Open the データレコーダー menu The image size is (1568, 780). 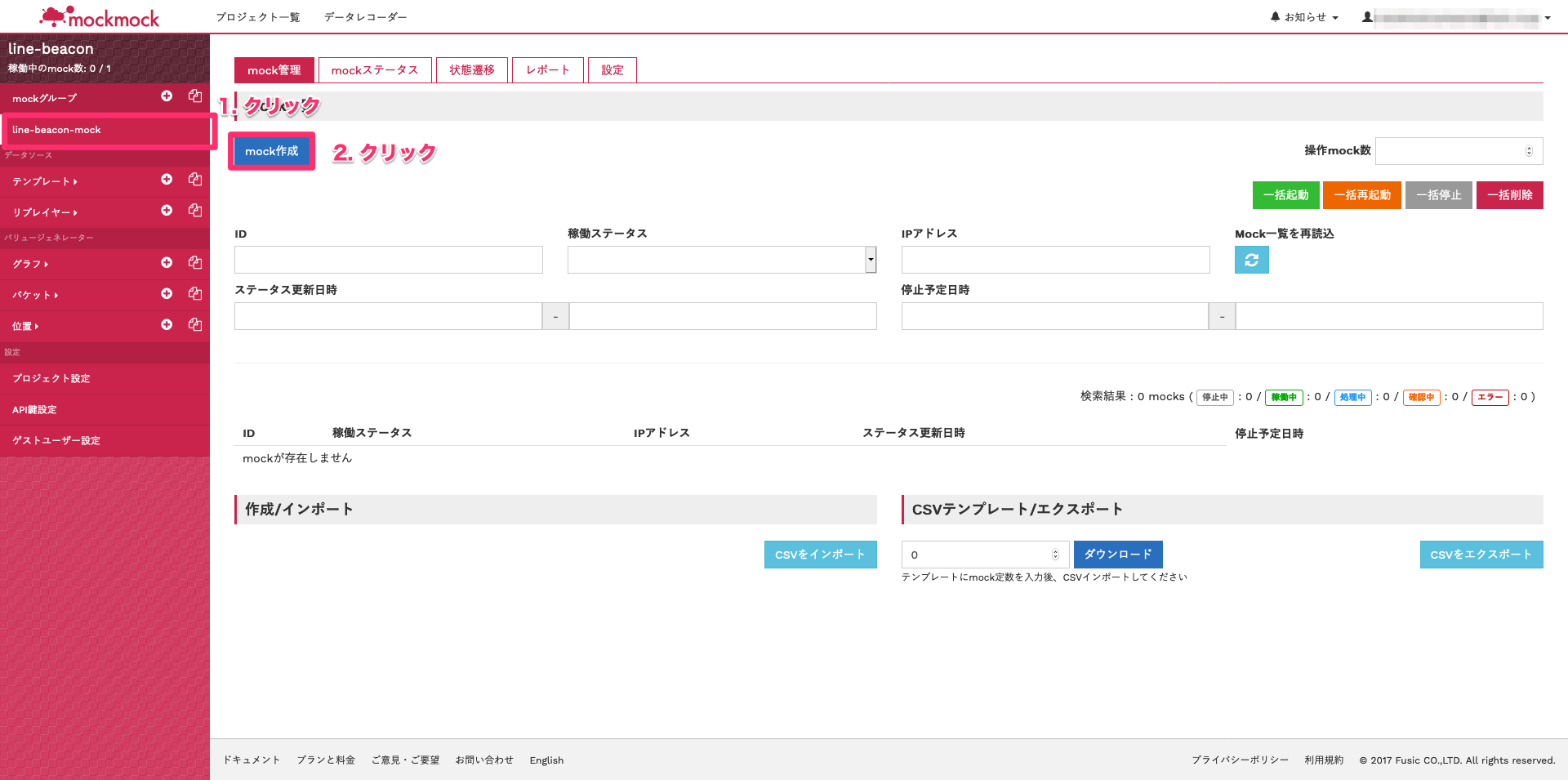(364, 16)
